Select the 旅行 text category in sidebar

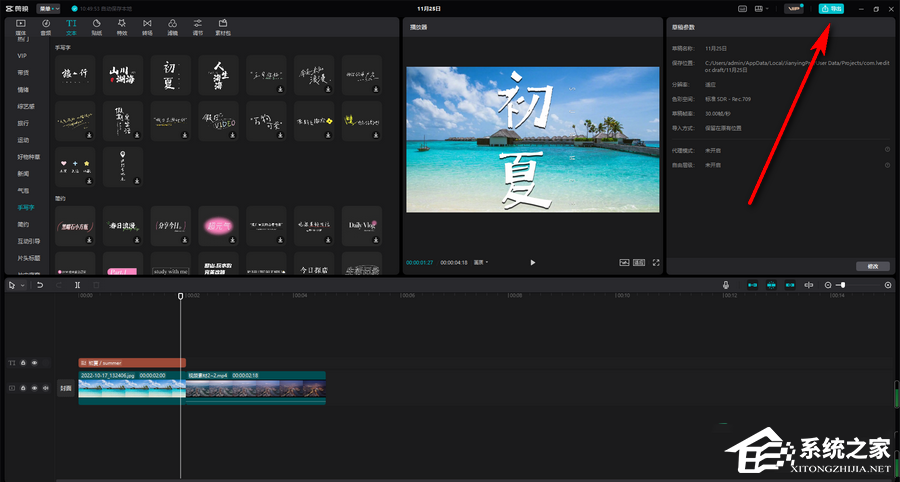[23, 122]
